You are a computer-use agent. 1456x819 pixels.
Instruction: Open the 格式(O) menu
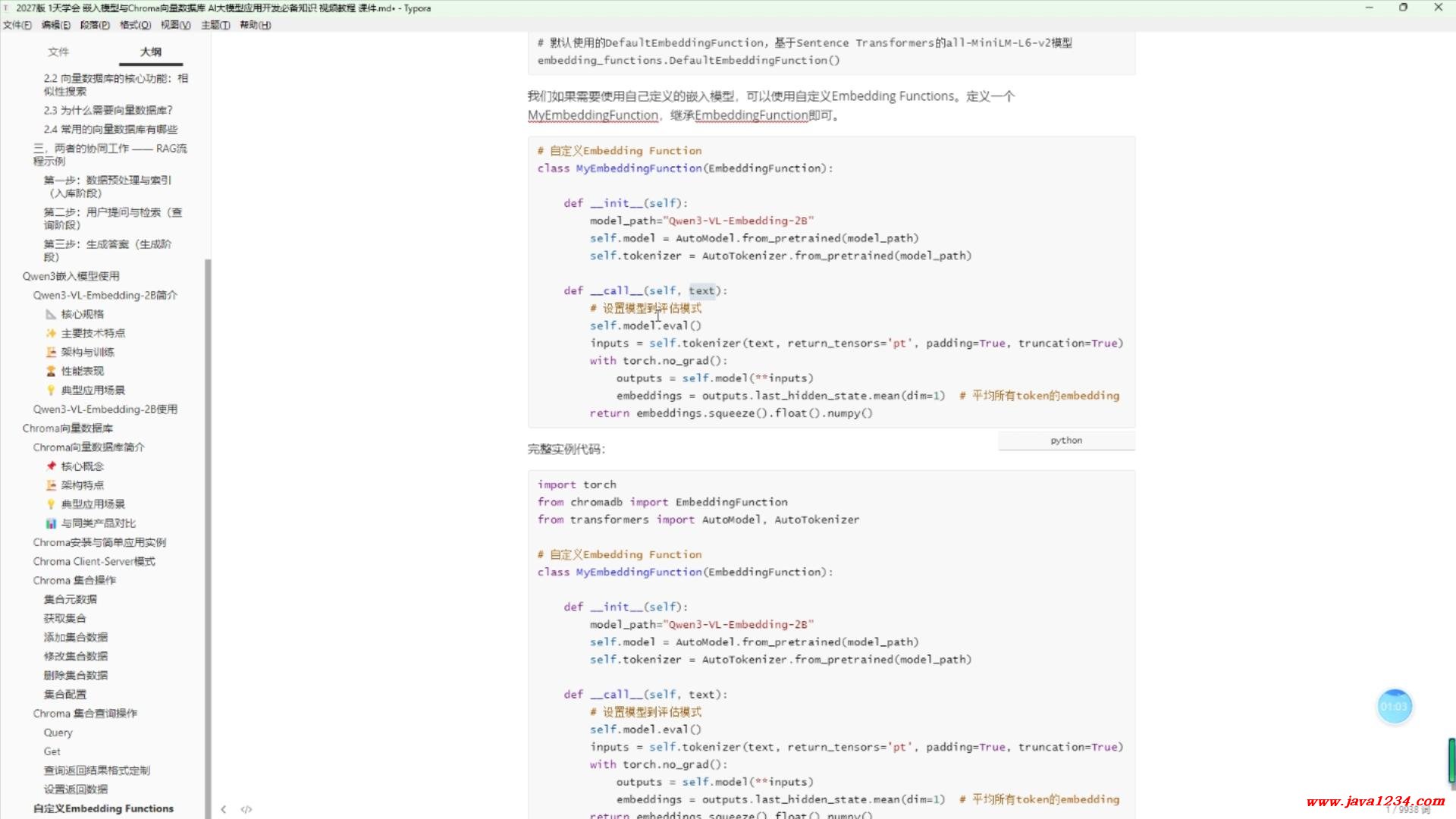135,25
